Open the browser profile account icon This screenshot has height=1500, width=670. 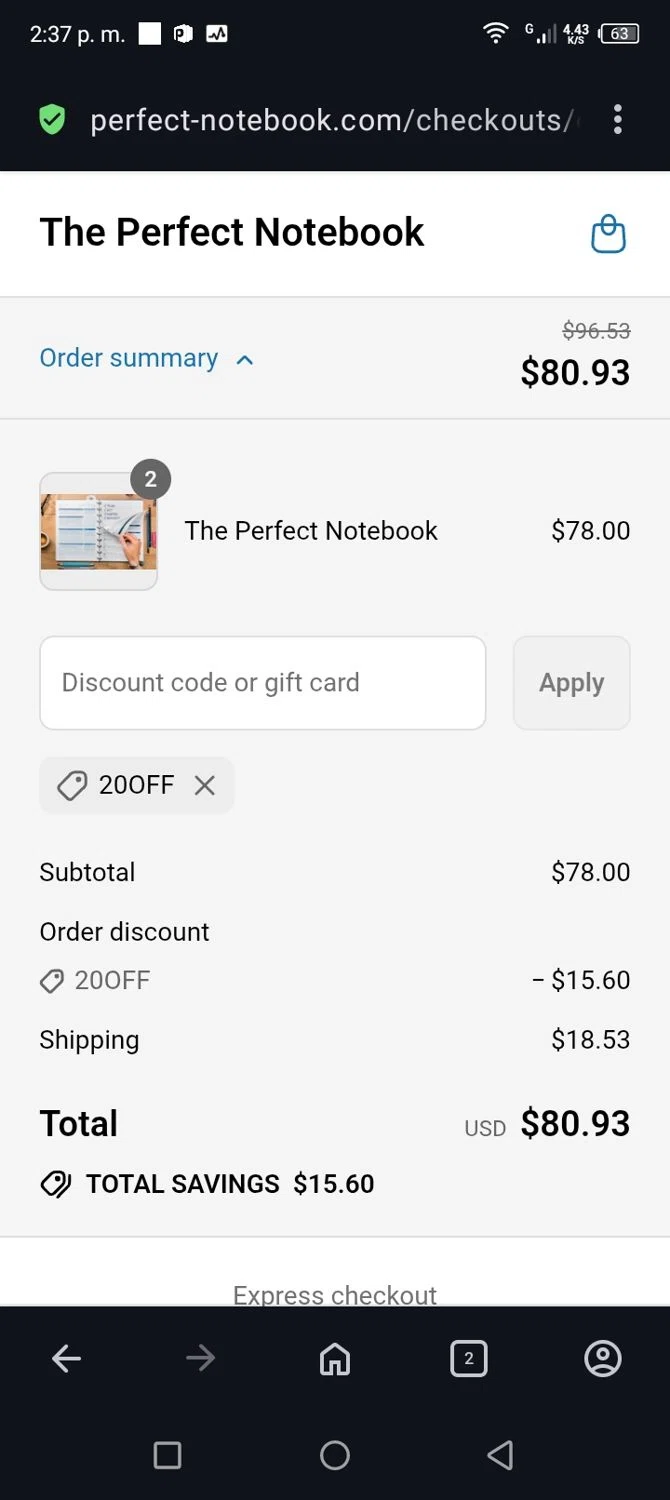[602, 1358]
